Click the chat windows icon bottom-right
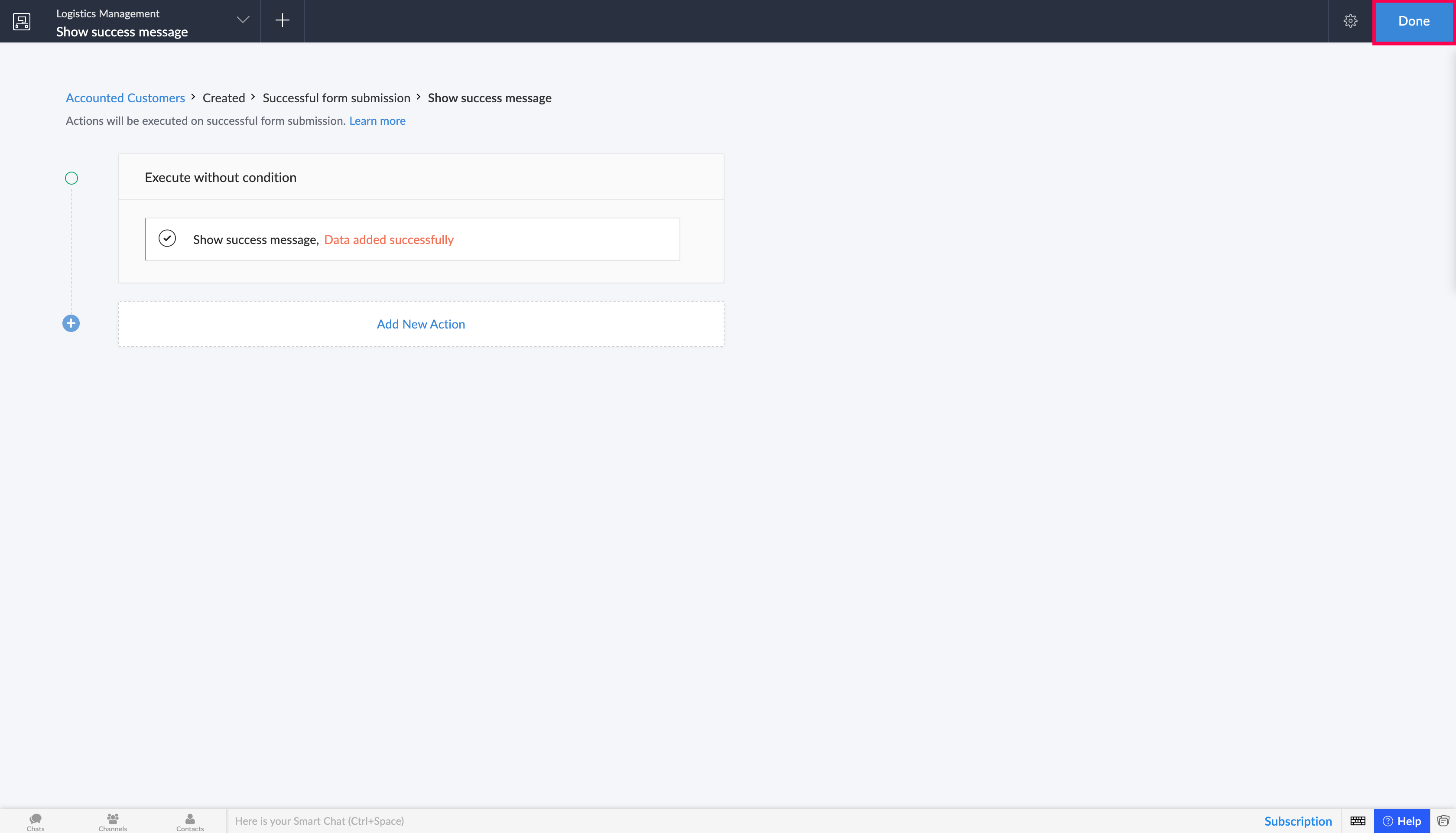 coord(1443,821)
